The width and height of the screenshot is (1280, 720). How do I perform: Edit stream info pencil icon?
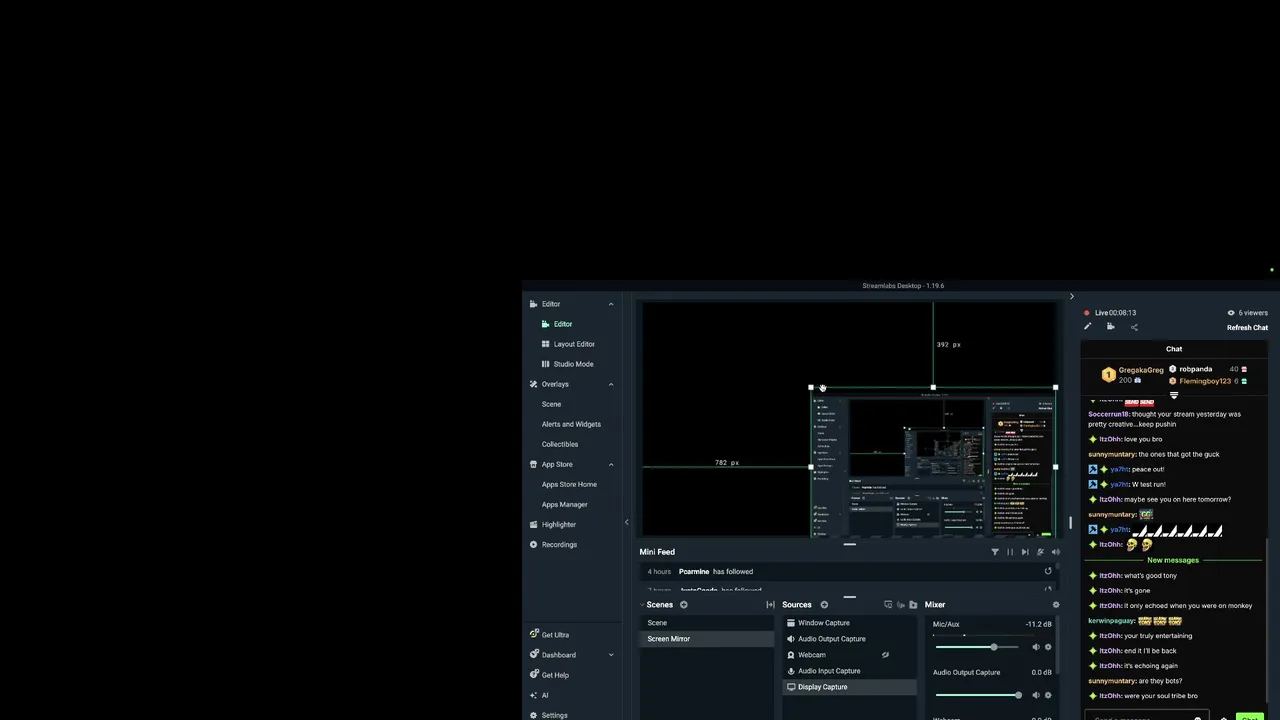[1088, 327]
